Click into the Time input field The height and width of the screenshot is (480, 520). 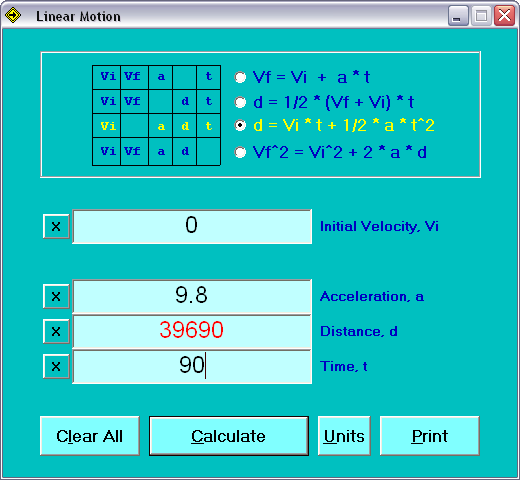coord(192,366)
